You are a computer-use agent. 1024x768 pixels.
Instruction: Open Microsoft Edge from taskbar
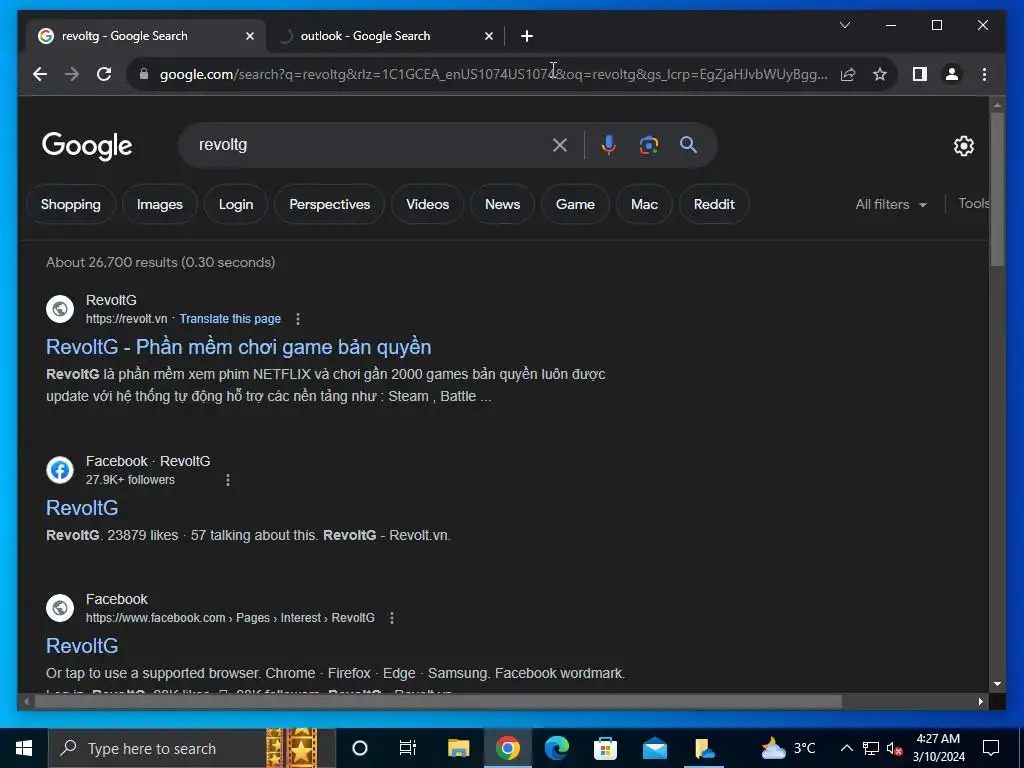[x=557, y=748]
